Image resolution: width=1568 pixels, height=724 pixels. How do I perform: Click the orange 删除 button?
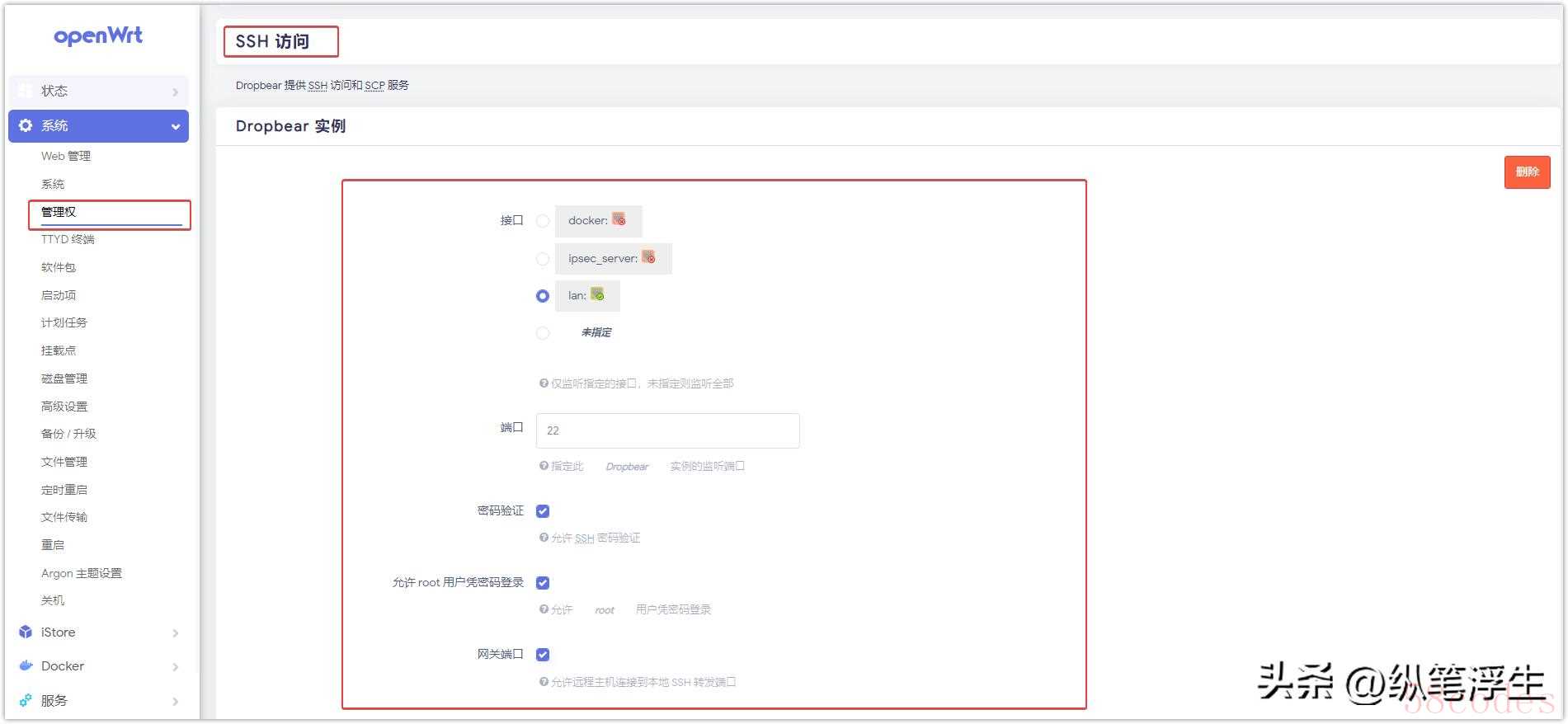click(x=1527, y=172)
